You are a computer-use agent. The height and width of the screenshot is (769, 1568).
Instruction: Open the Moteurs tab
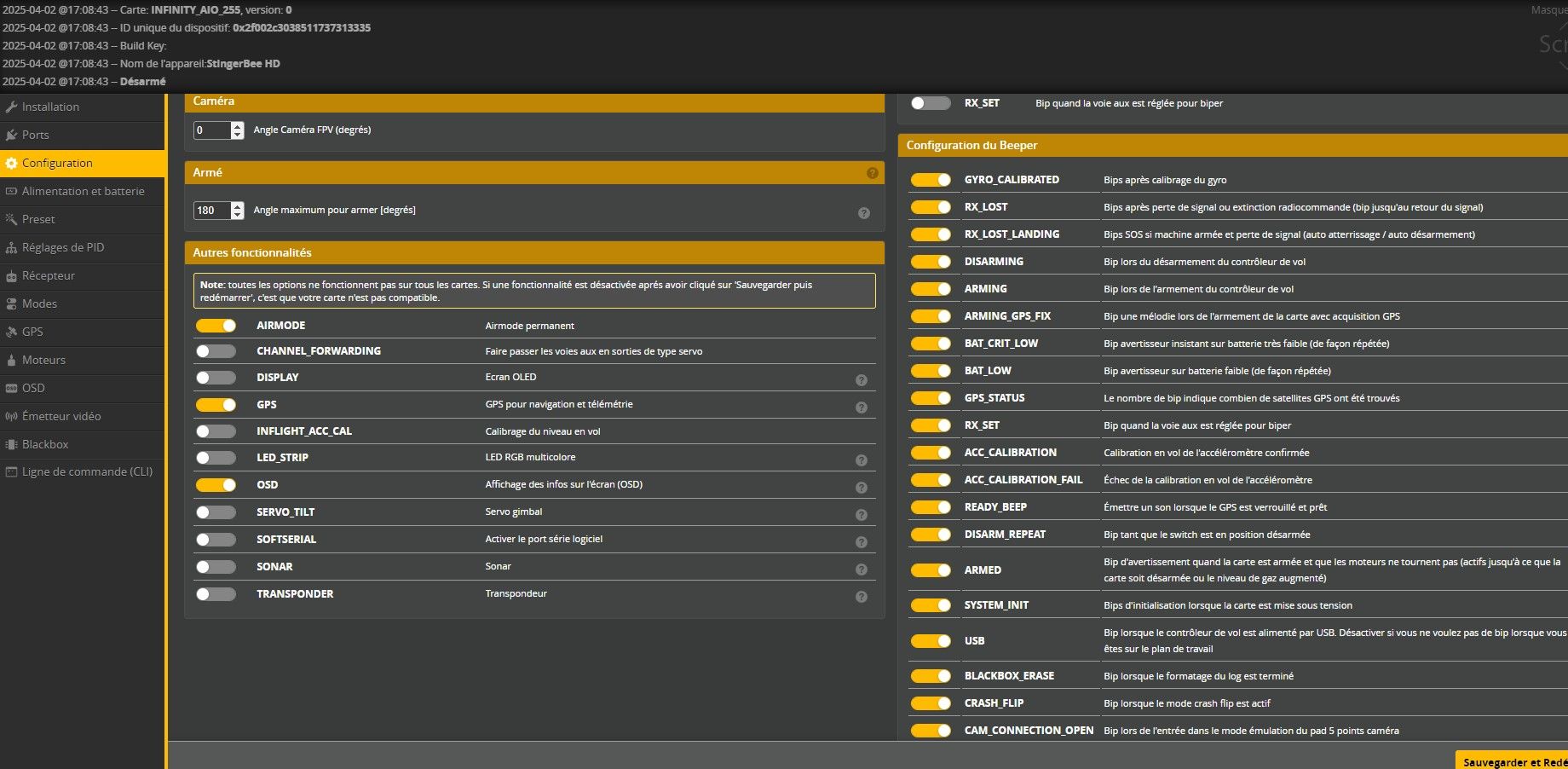click(43, 360)
